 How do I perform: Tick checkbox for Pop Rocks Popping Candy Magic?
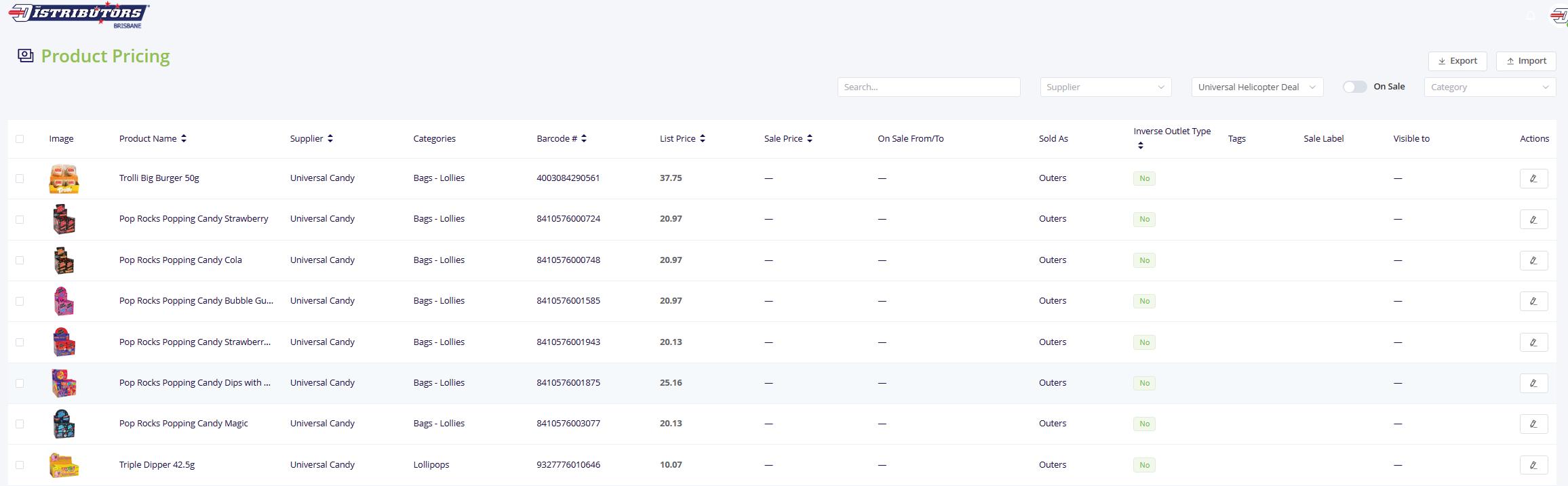pyautogui.click(x=20, y=424)
